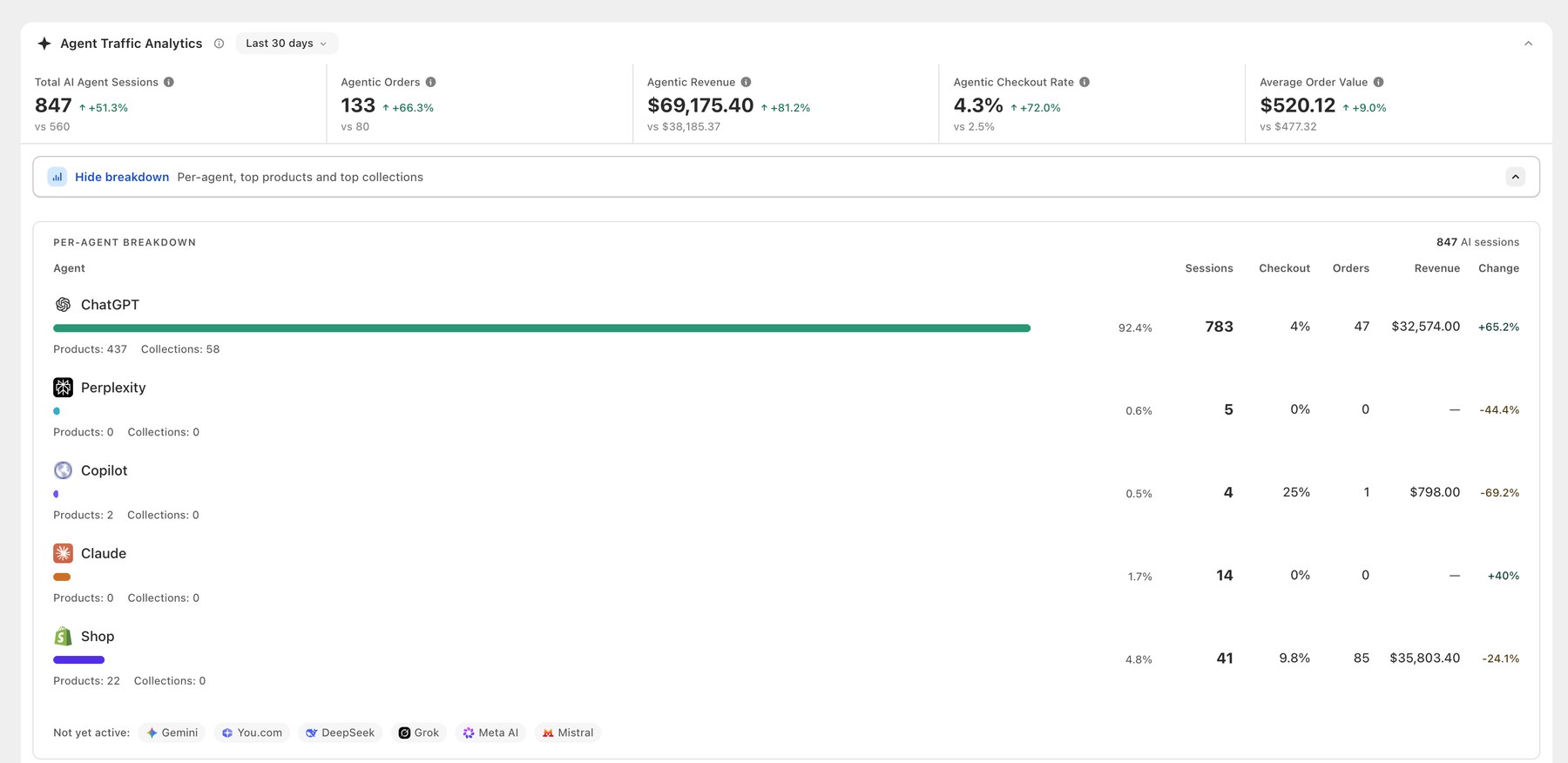Click the Checkout column header
This screenshot has height=763, width=1568.
click(1284, 268)
